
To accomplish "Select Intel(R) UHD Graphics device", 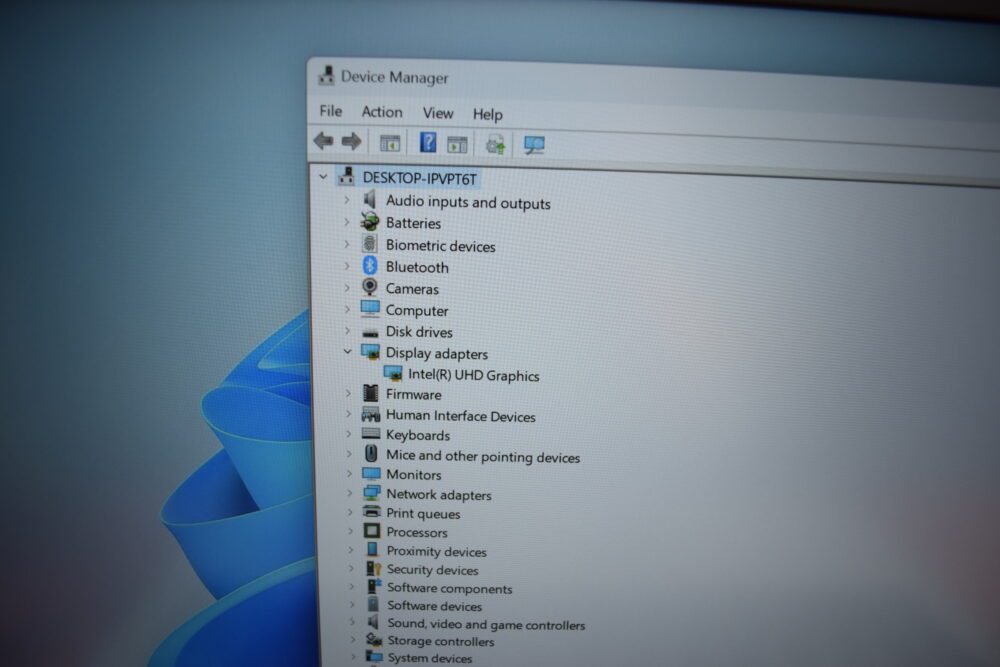I will pyautogui.click(x=474, y=376).
